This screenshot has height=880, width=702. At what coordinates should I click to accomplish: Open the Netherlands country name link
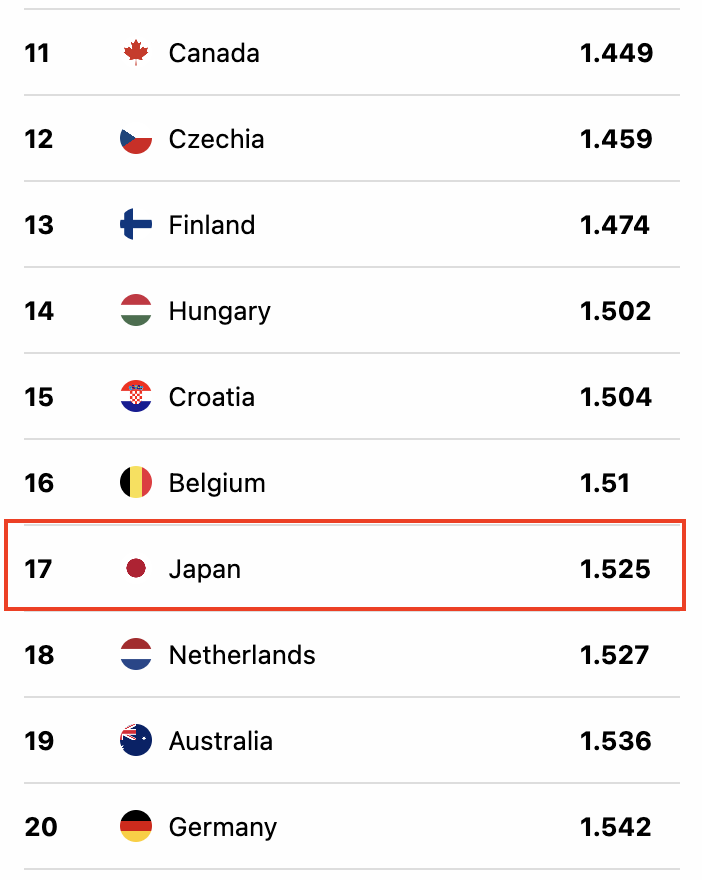(242, 655)
